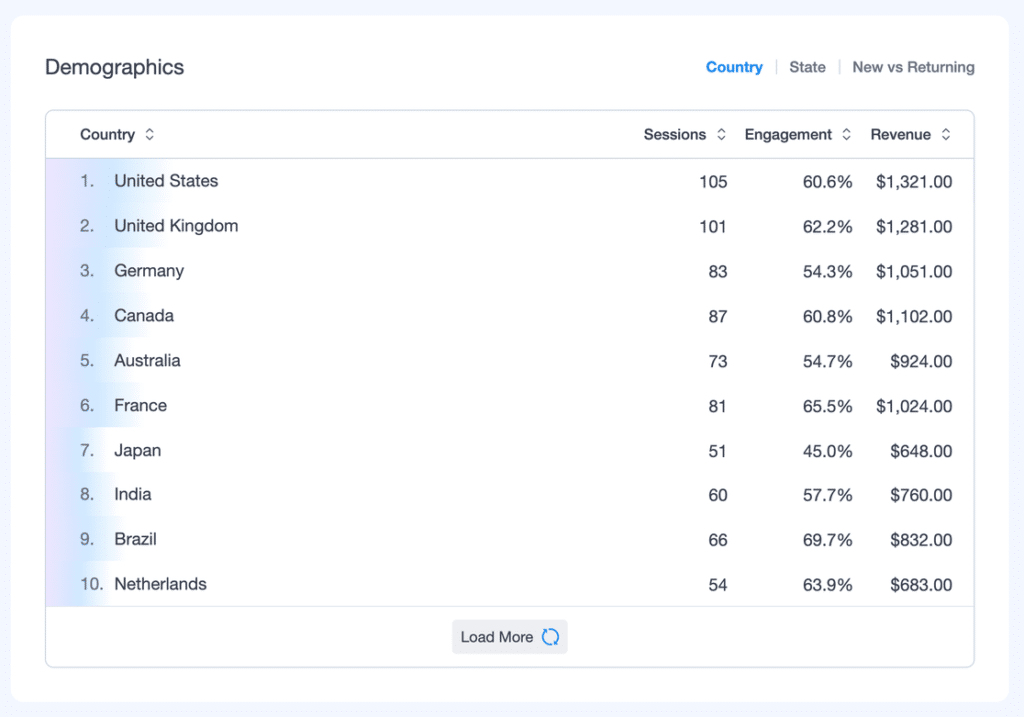Click the $1,051.00 revenue value
This screenshot has width=1024, height=717.
[x=914, y=272]
